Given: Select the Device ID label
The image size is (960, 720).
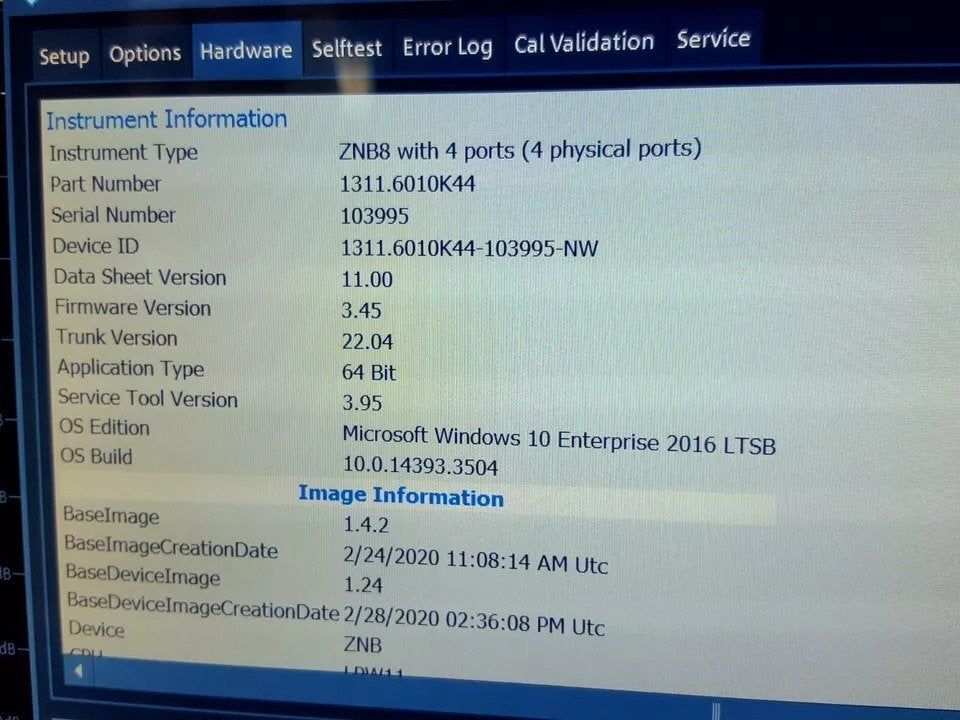Looking at the screenshot, I should click(96, 246).
